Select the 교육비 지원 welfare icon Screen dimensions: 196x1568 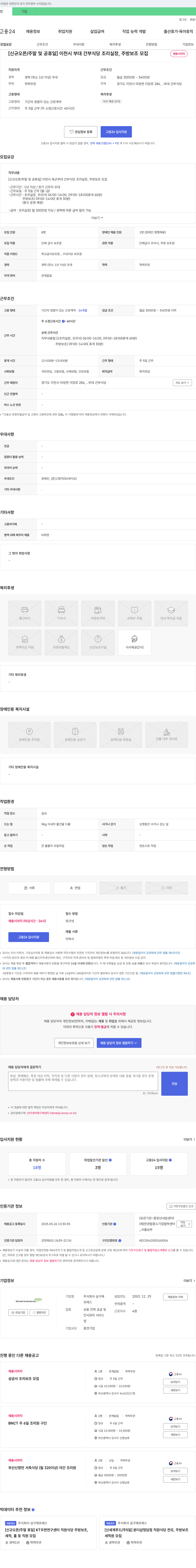click(135, 614)
